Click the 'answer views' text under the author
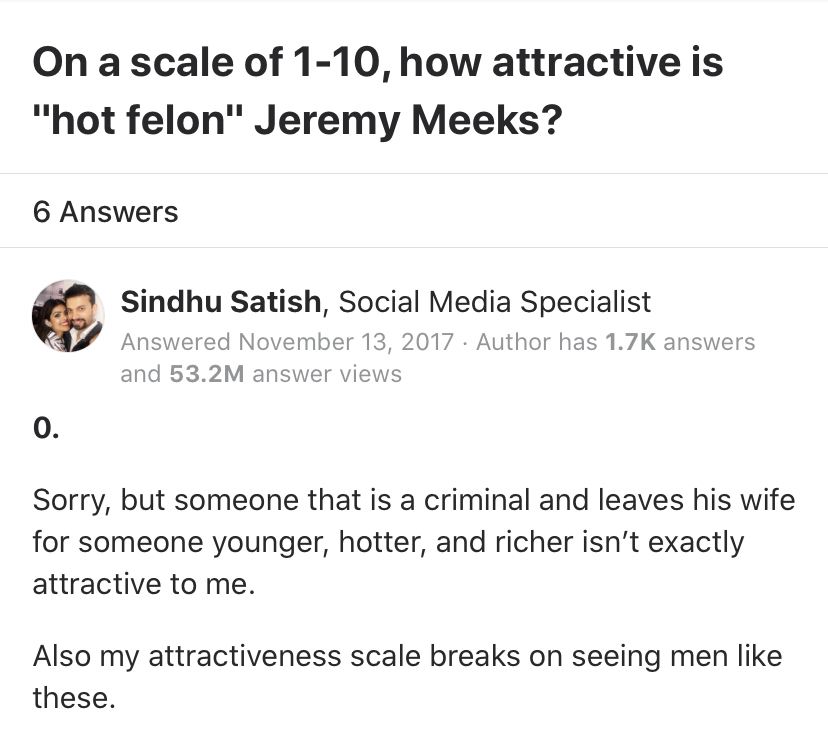Screen dimensions: 828x745 pos(327,374)
